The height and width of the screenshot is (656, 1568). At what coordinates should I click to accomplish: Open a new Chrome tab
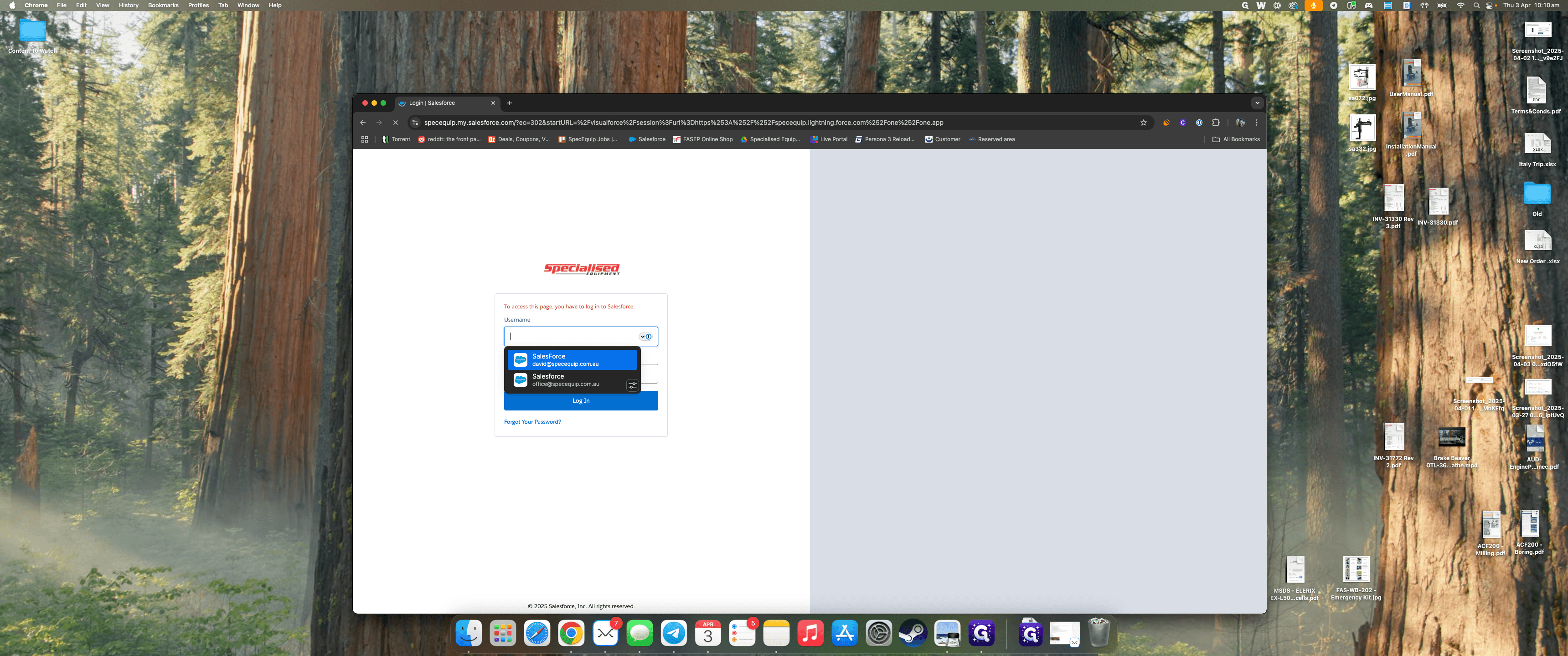pyautogui.click(x=510, y=103)
